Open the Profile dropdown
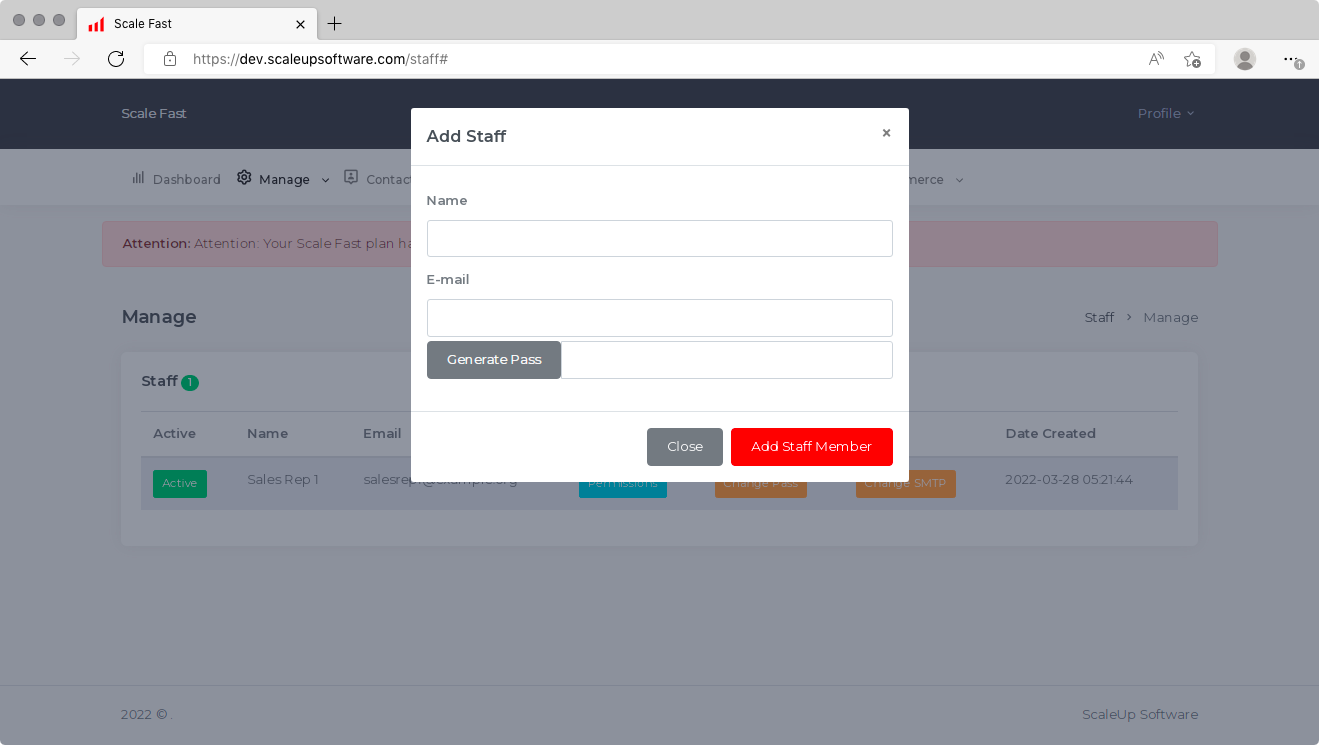The height and width of the screenshot is (745, 1319). pyautogui.click(x=1166, y=113)
